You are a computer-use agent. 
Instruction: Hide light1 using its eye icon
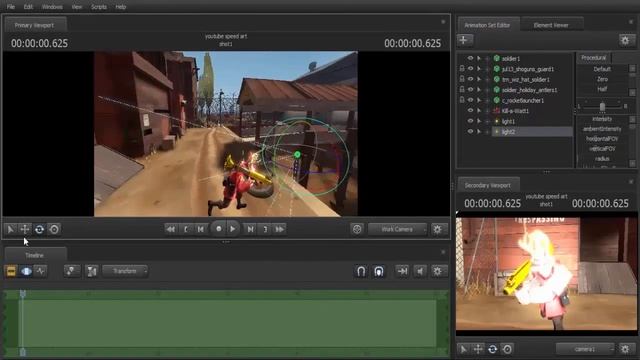[470, 121]
